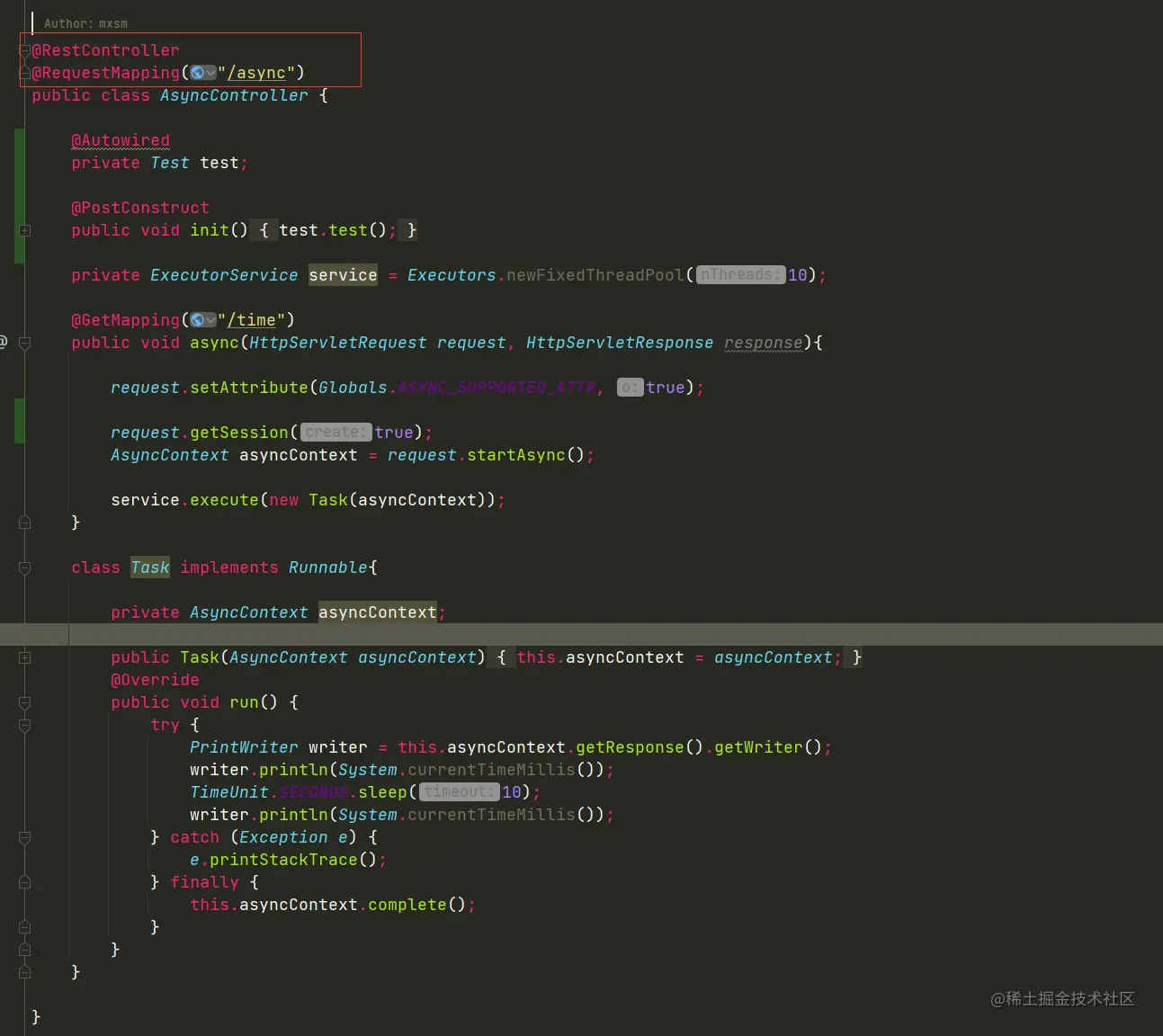Click highlighted "Task" in class declaration

(x=150, y=567)
